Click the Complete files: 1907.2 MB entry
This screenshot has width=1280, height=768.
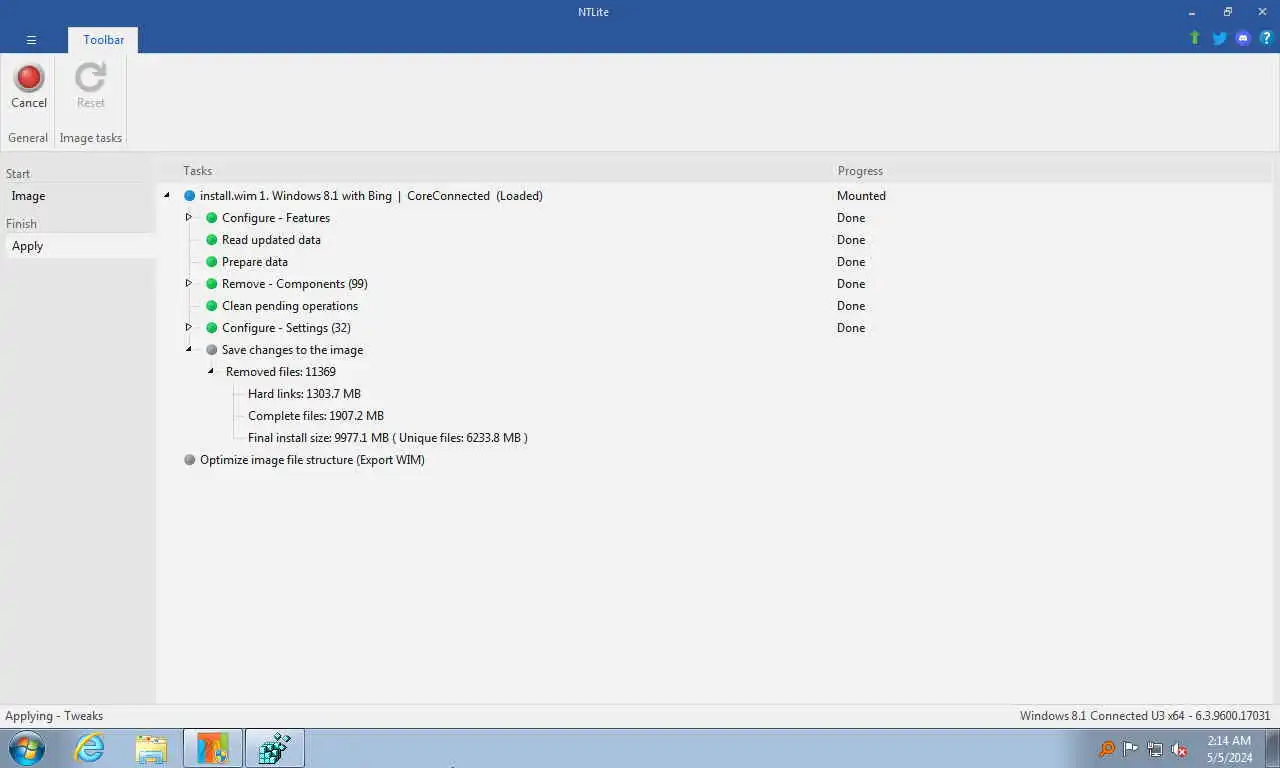(316, 416)
